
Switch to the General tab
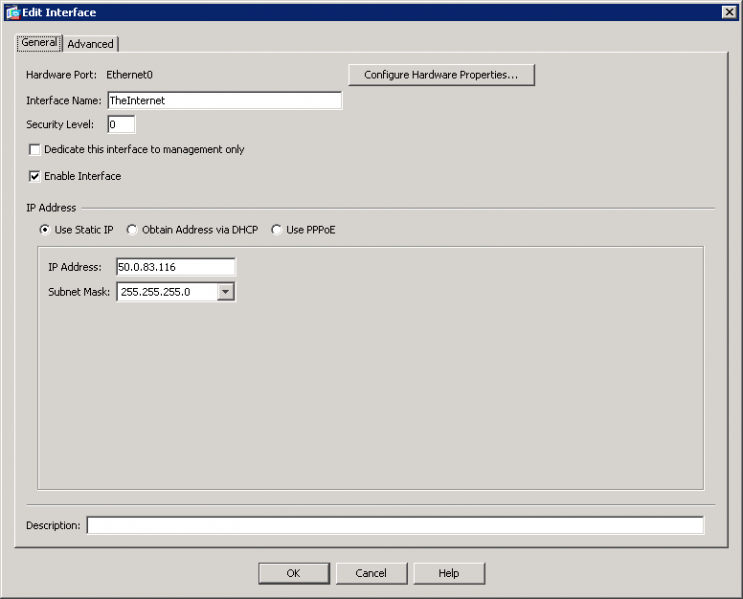coord(39,43)
